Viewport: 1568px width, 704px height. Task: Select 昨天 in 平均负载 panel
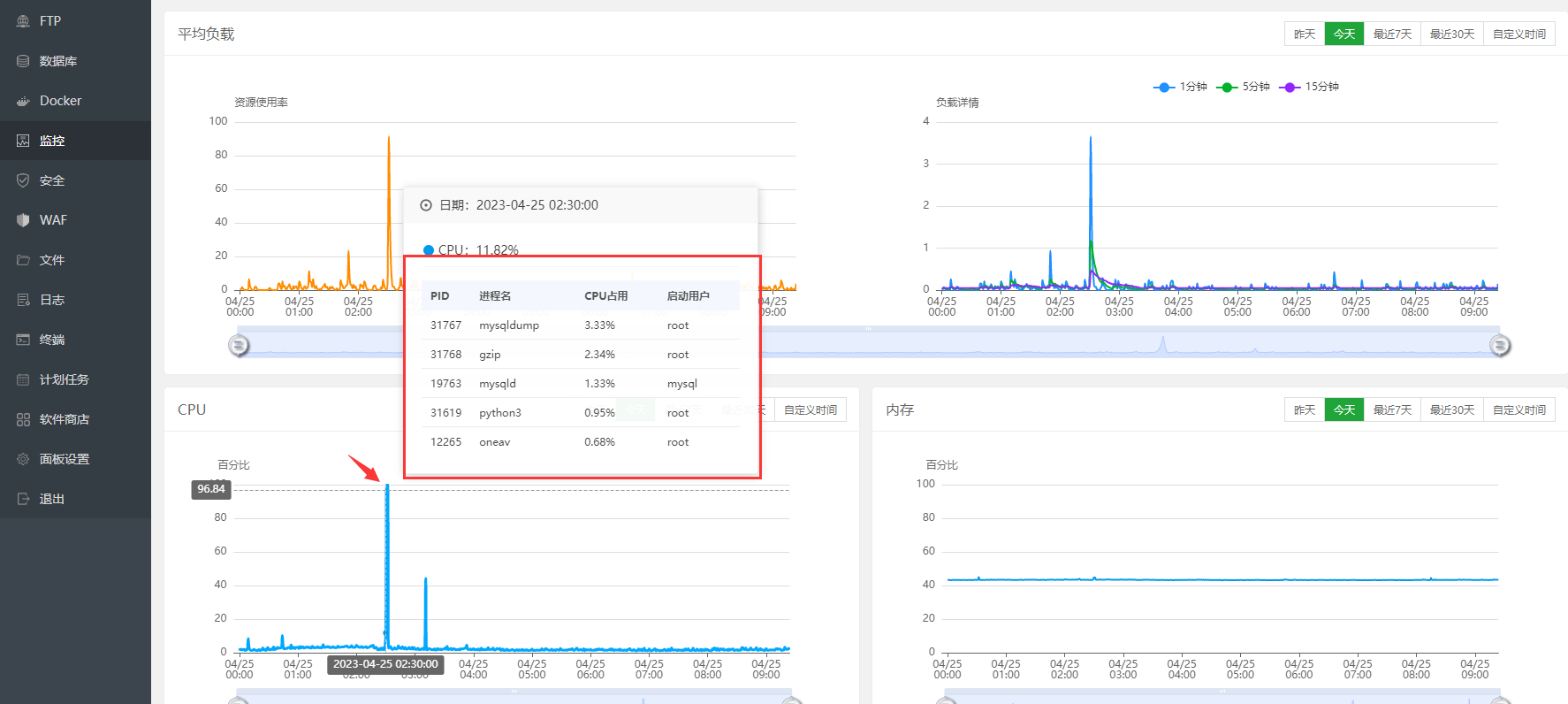(x=1305, y=34)
